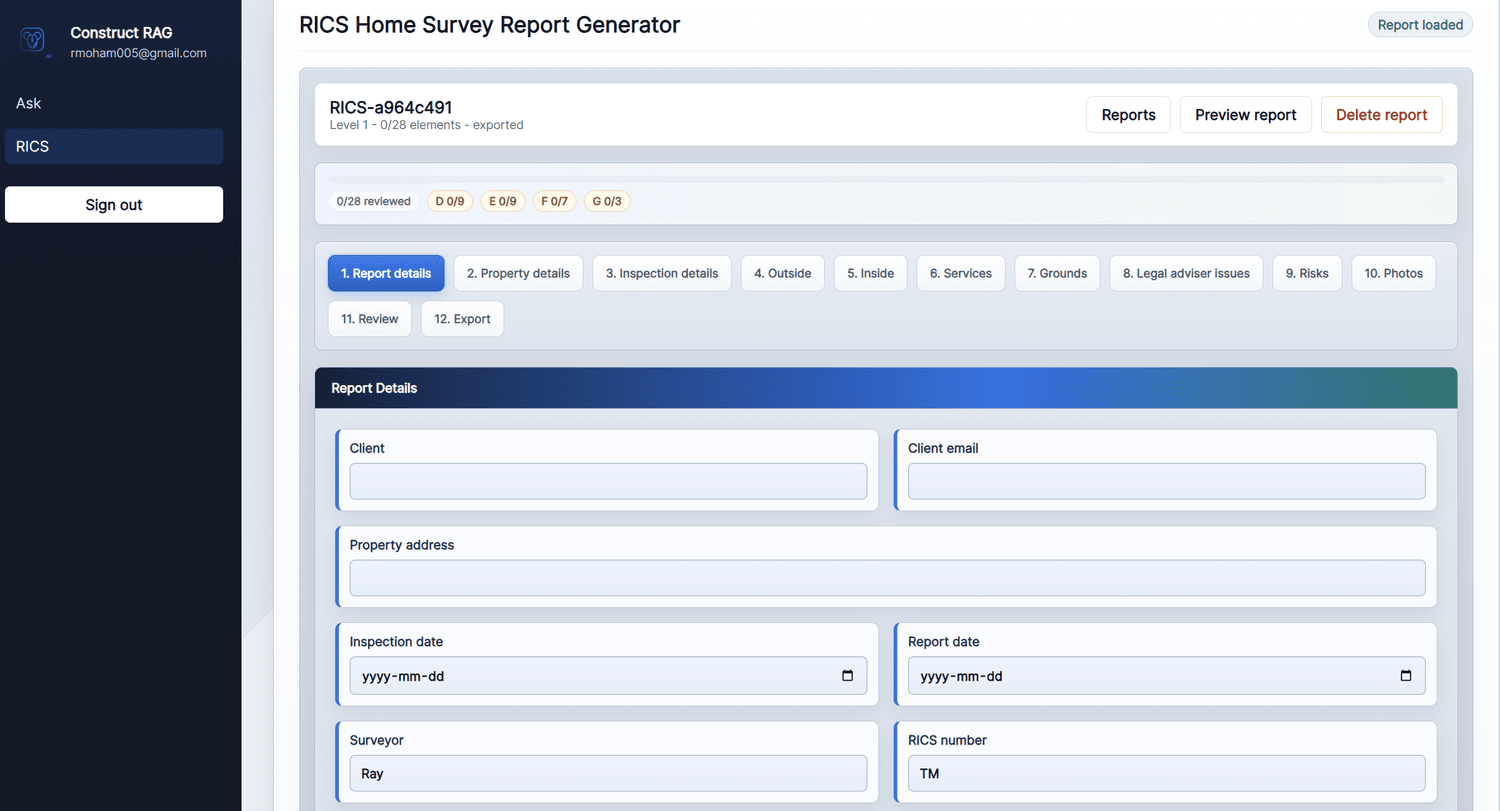Switch to the 12. Export tab

coord(462,319)
